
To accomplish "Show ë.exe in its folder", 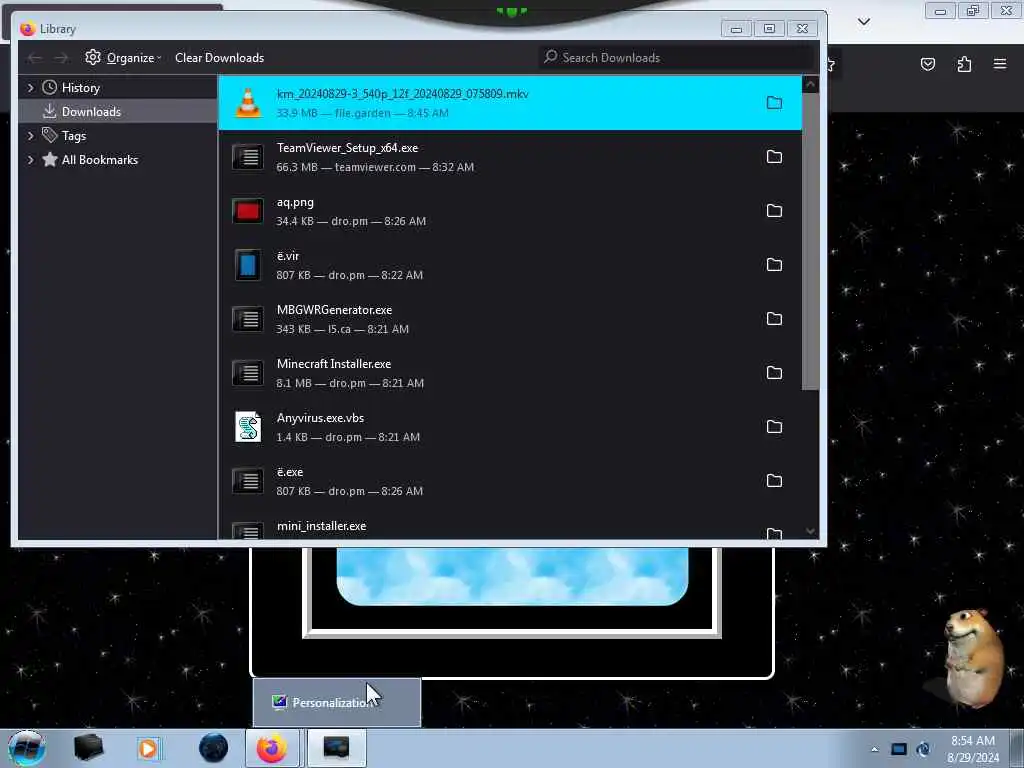I will [x=774, y=481].
